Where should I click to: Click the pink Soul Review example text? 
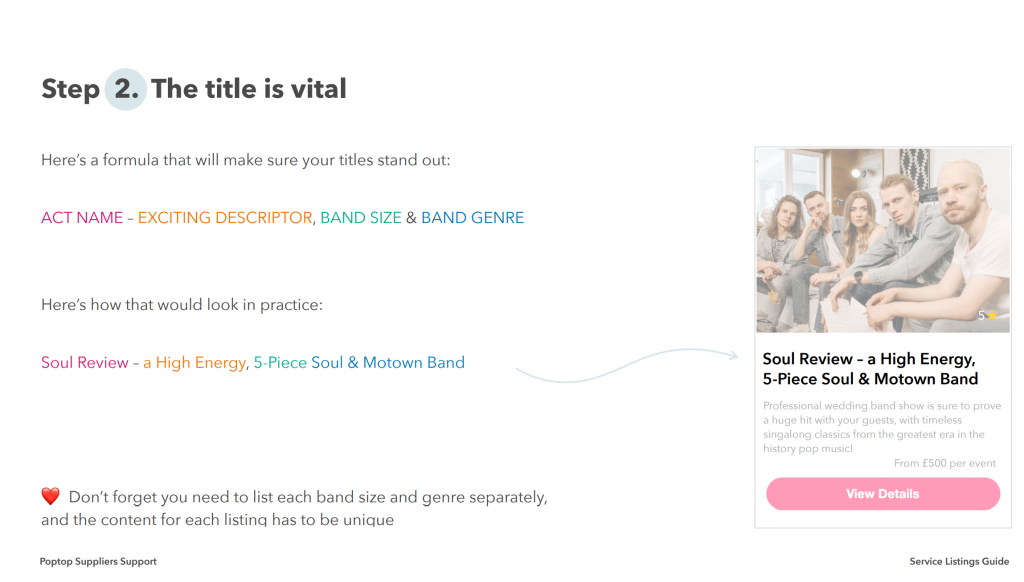(x=85, y=363)
